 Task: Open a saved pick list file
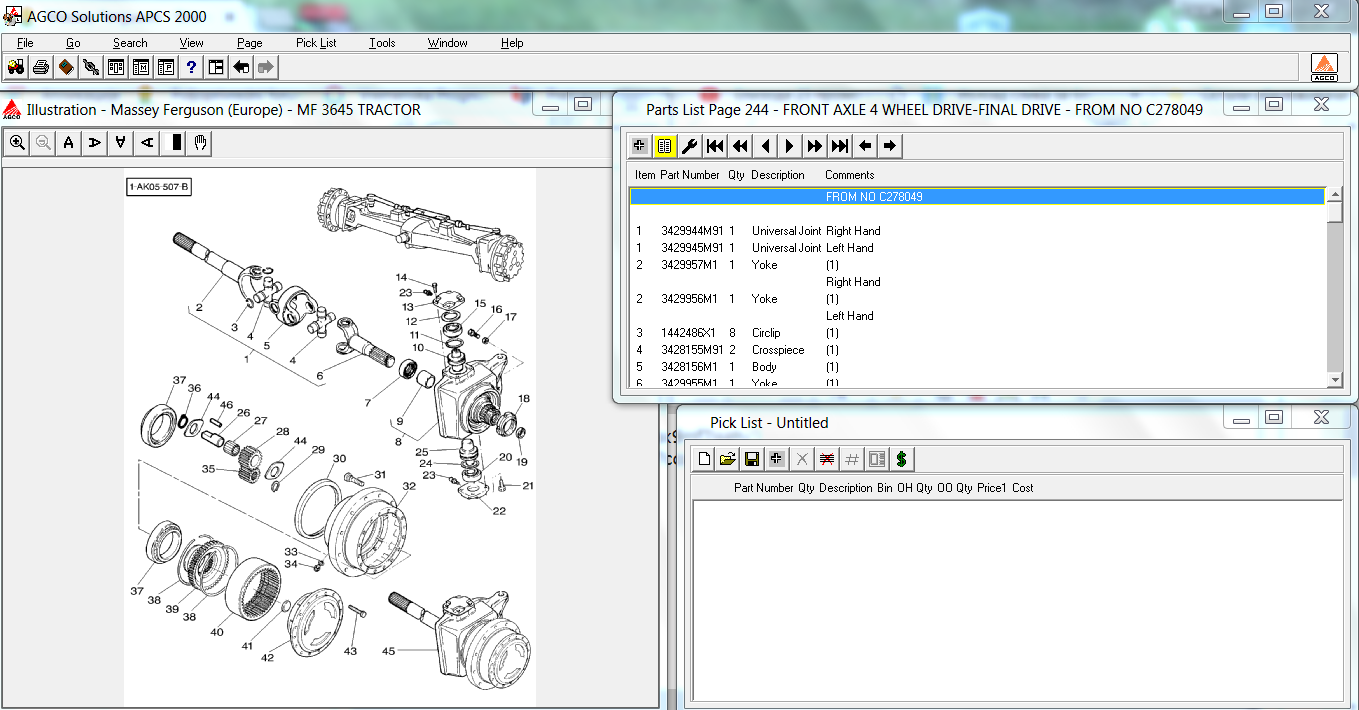728,459
